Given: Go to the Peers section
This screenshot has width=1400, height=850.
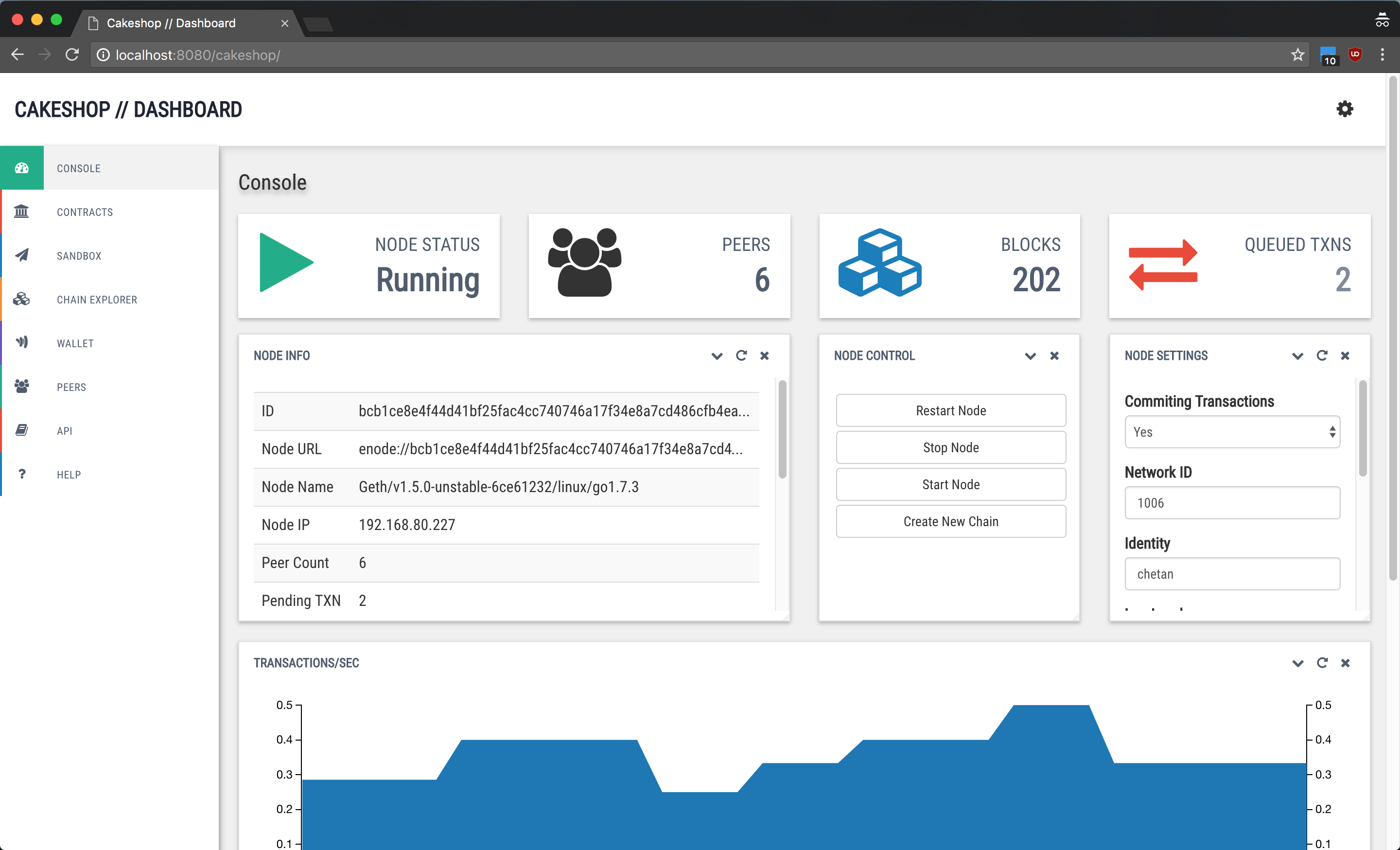Looking at the screenshot, I should [x=71, y=387].
